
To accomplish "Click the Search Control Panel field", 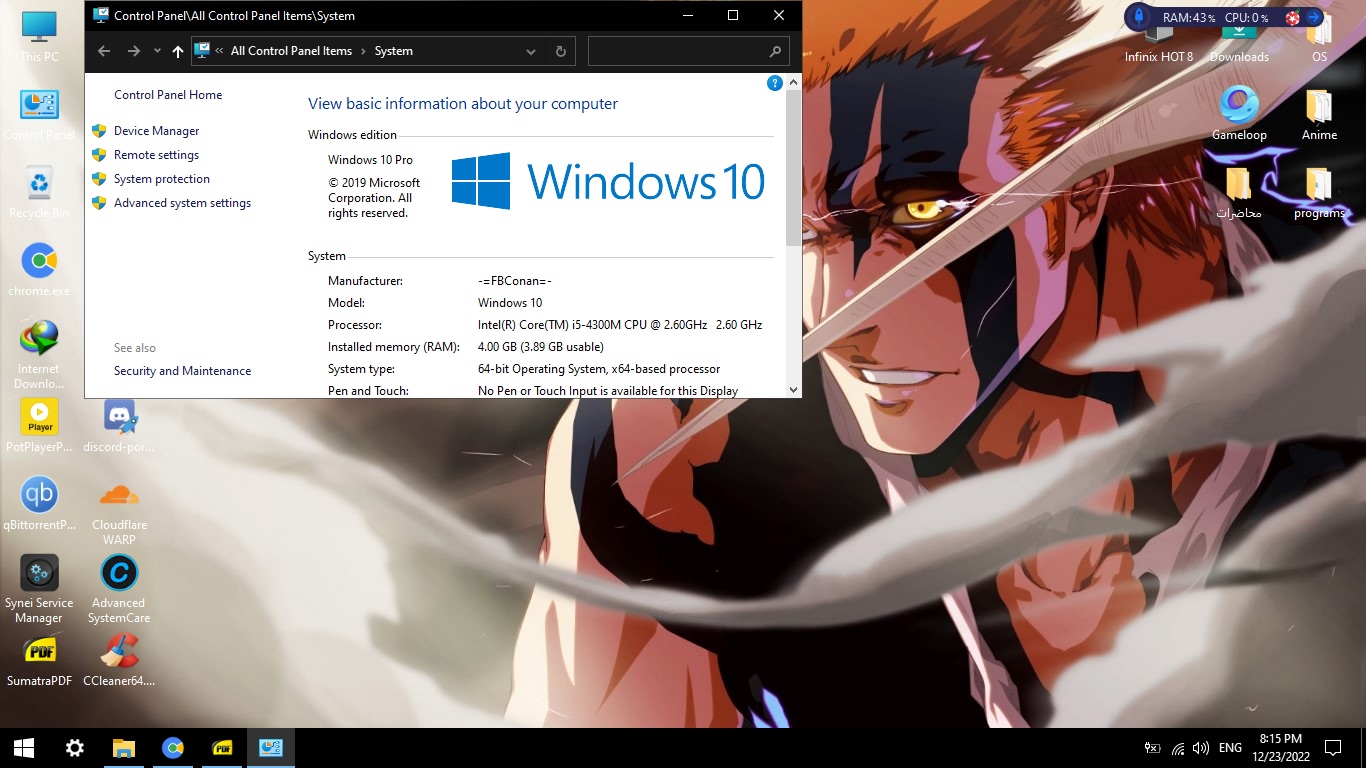I will [x=688, y=51].
